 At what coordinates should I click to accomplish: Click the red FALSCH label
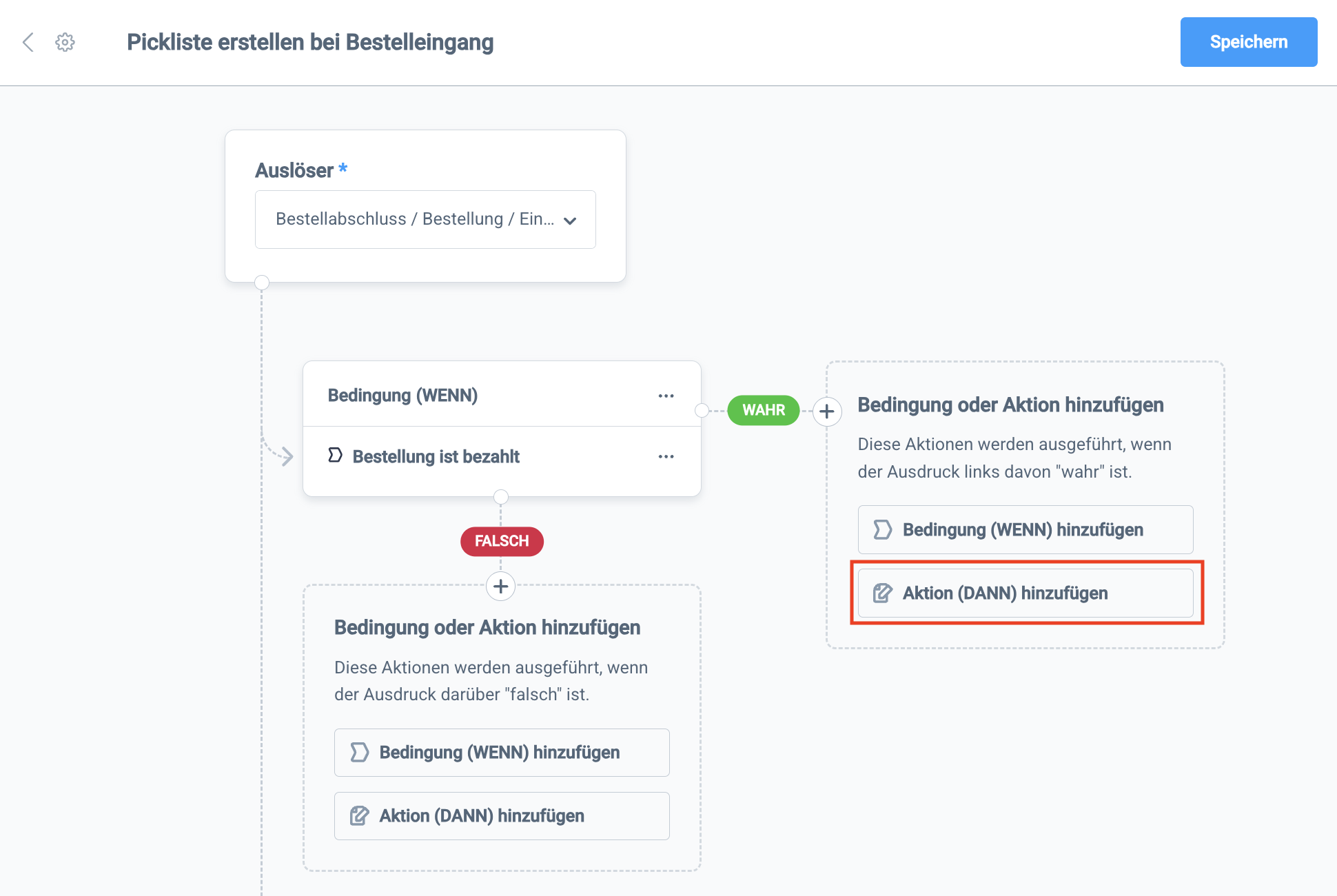pyautogui.click(x=502, y=541)
